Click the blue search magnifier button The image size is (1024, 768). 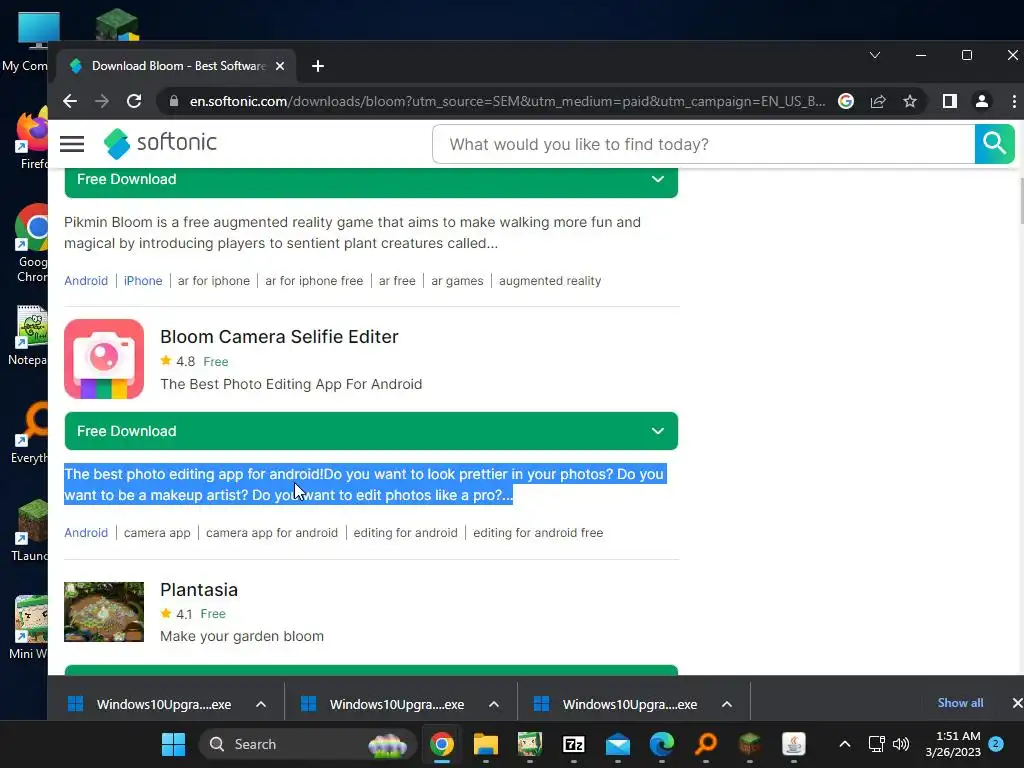pos(994,144)
